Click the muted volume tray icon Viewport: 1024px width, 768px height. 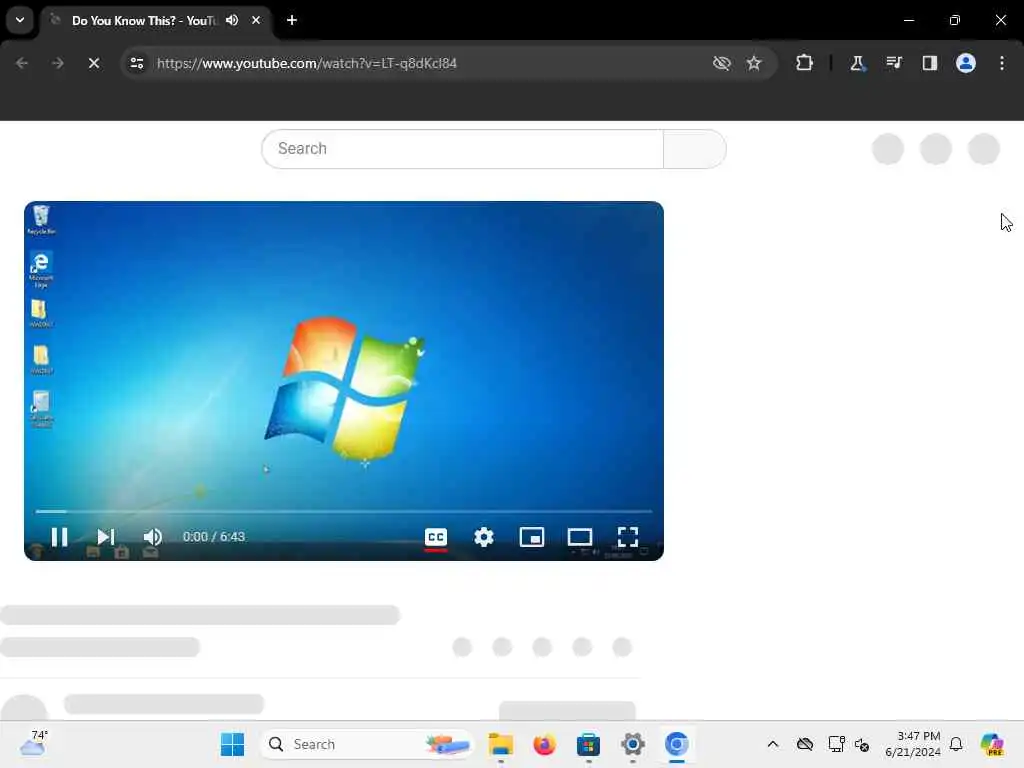(x=862, y=744)
